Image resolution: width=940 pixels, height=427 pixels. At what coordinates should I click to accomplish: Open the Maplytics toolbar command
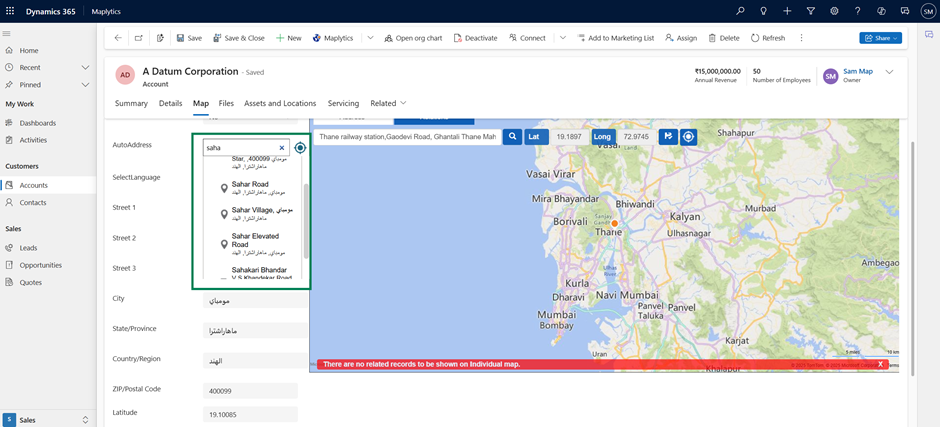(333, 38)
